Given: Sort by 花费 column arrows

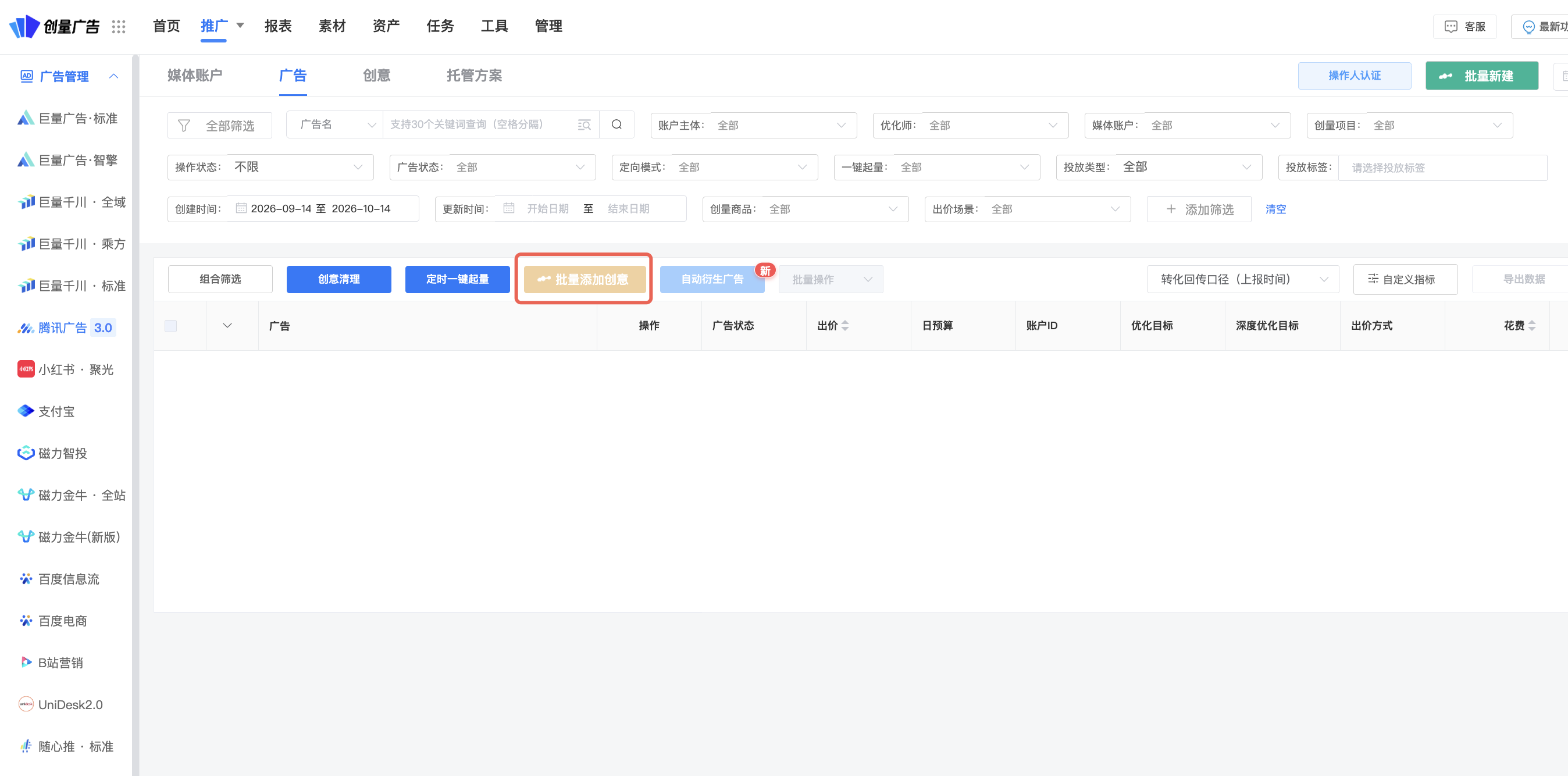Looking at the screenshot, I should pos(1531,326).
